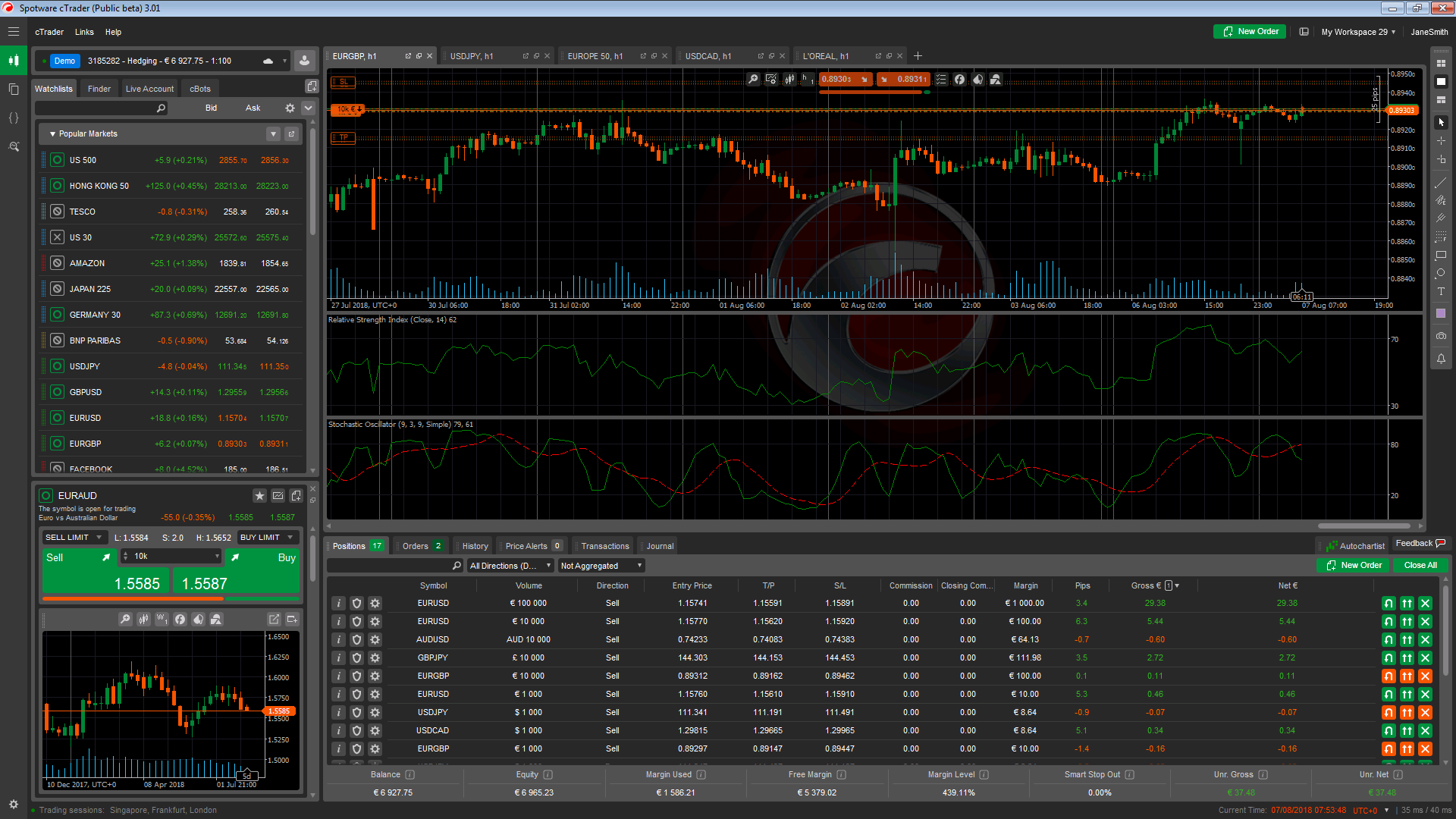Image resolution: width=1456 pixels, height=819 pixels.
Task: Open the All Directions filter dropdown
Action: click(x=510, y=566)
